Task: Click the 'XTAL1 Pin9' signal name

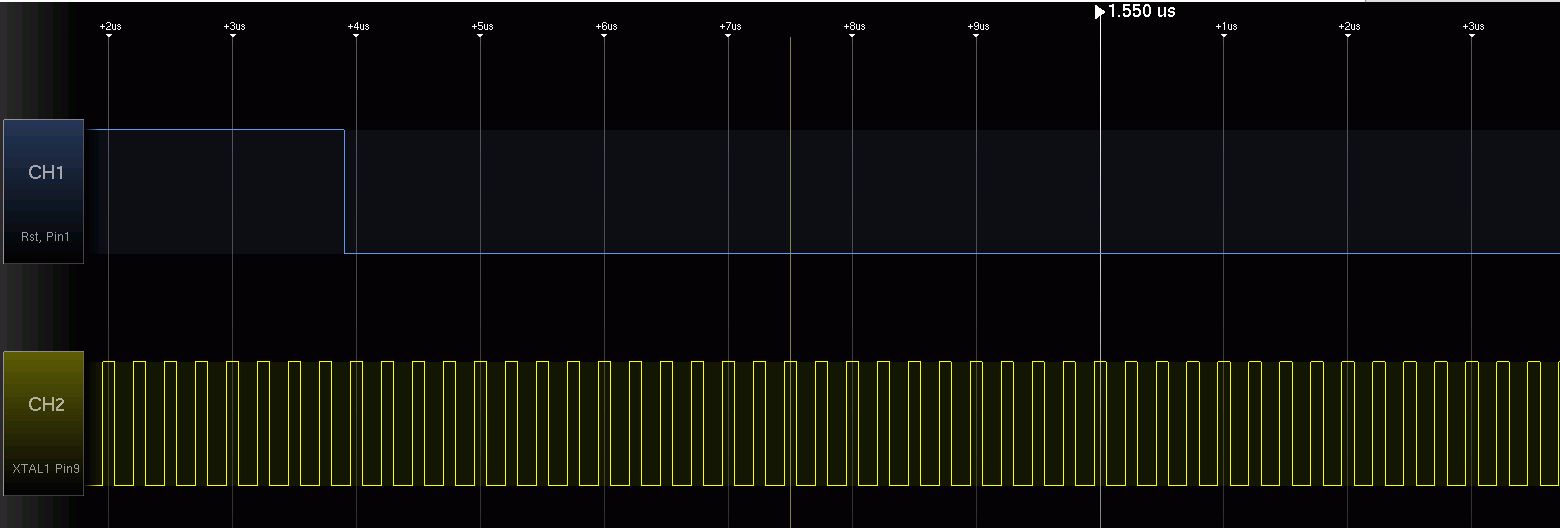Action: click(x=45, y=467)
